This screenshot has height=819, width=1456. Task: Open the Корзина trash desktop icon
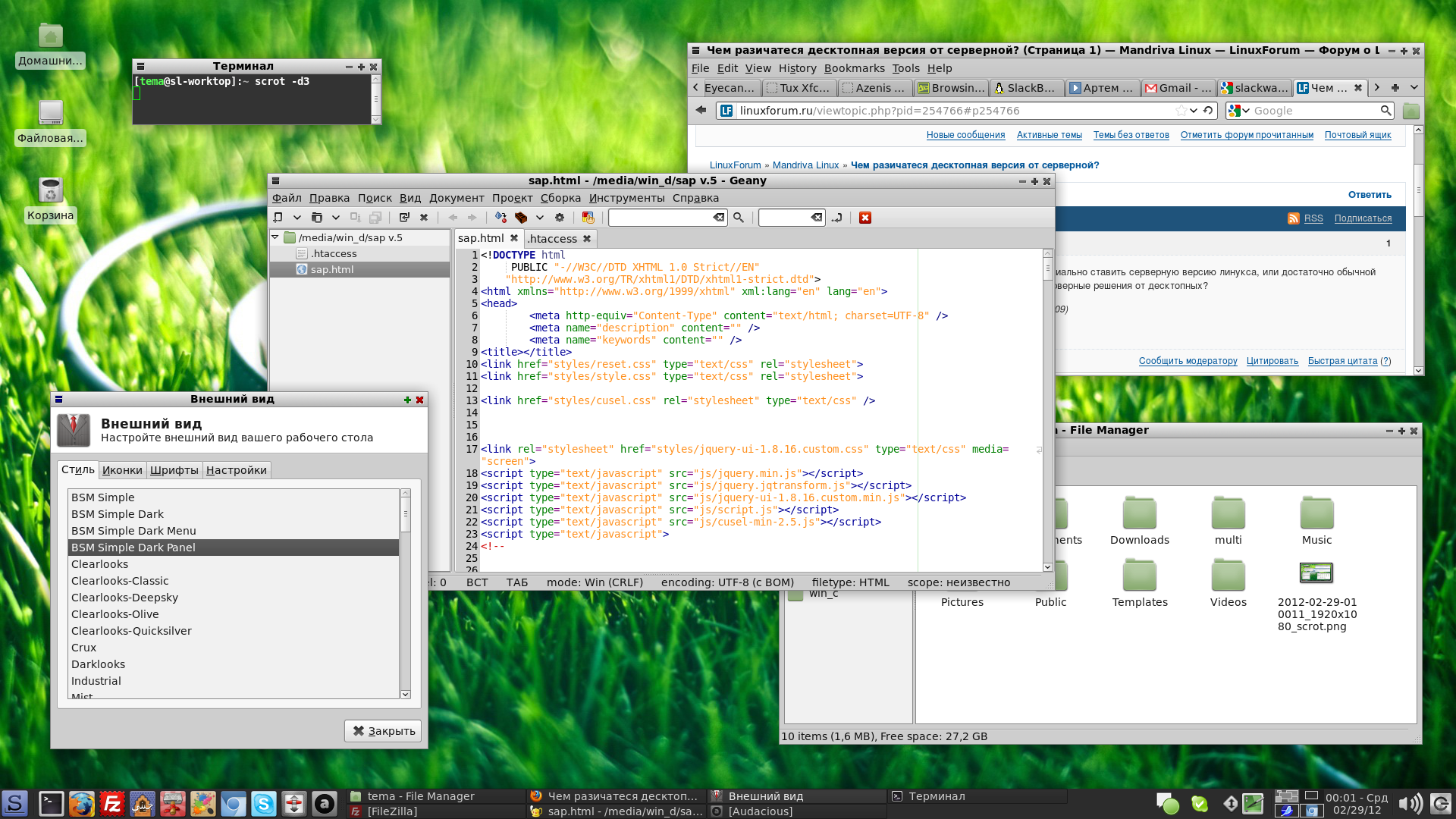tap(51, 199)
